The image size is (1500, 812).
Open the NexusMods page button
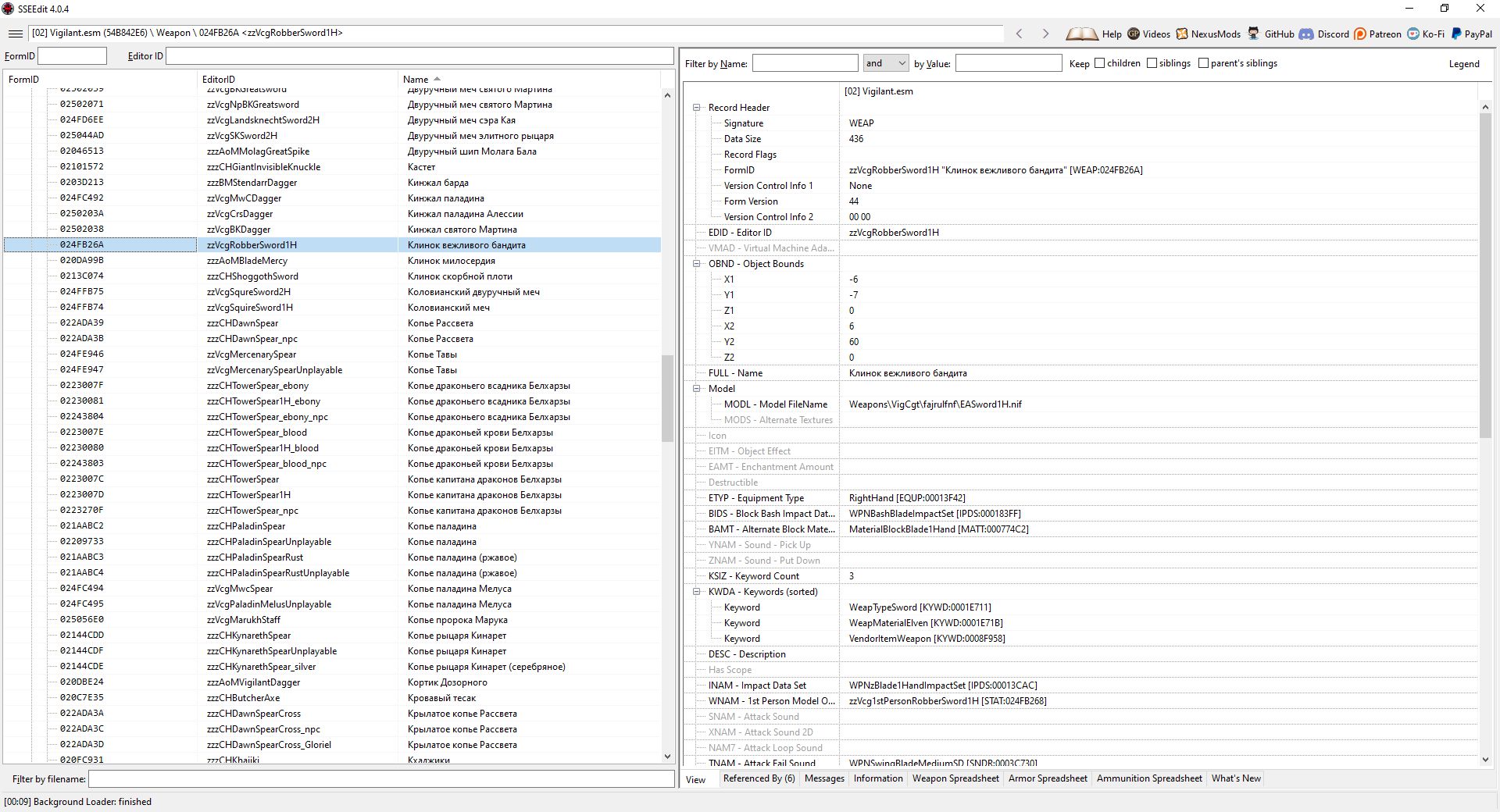(x=1209, y=34)
